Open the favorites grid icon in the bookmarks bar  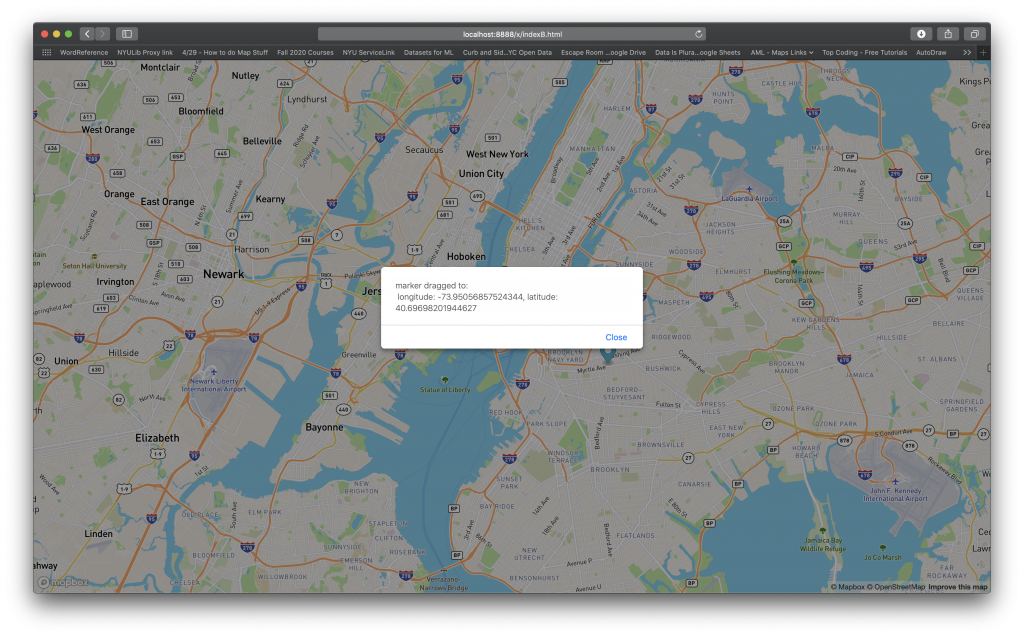(46, 52)
